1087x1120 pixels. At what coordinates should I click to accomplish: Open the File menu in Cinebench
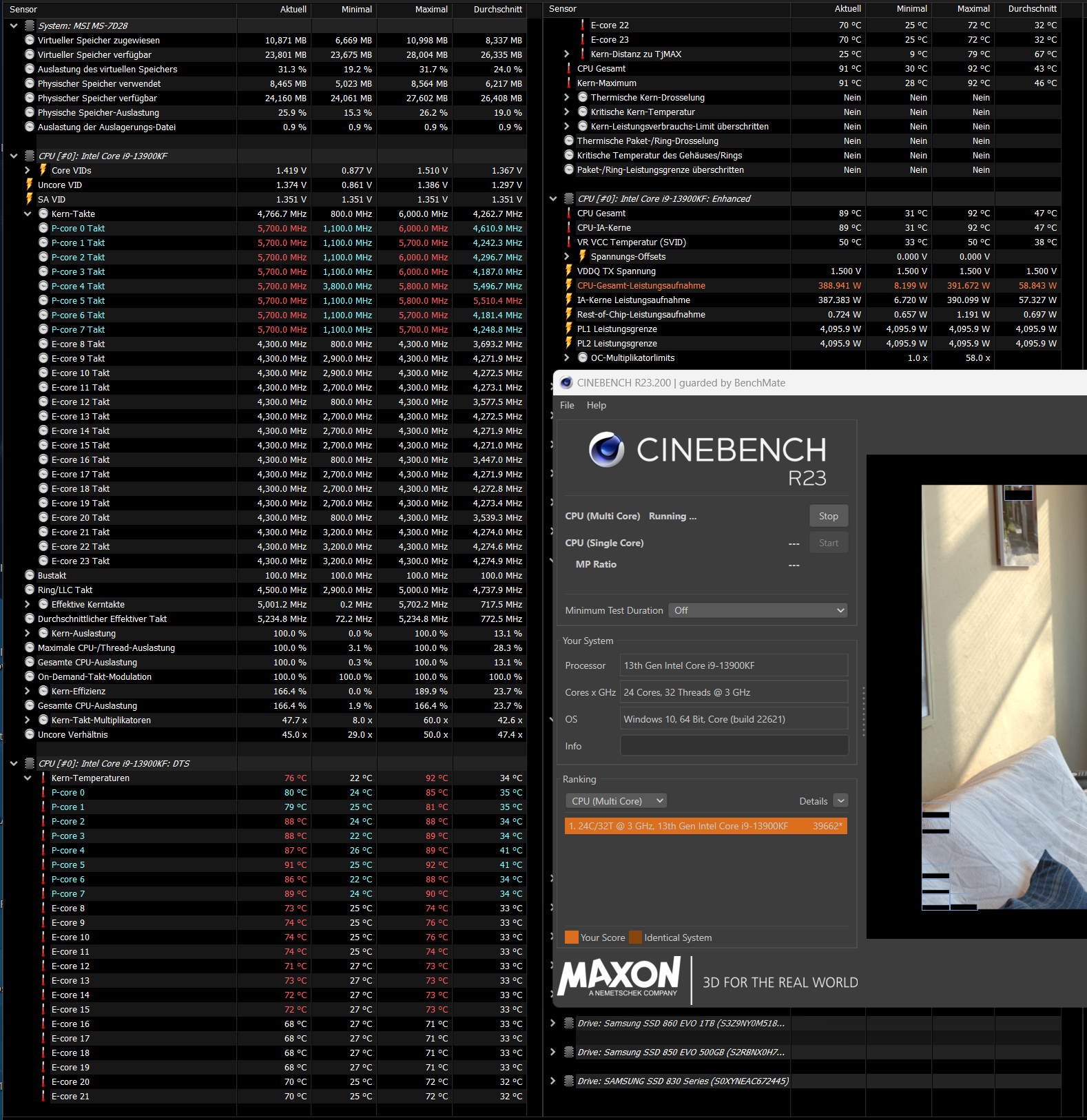567,405
